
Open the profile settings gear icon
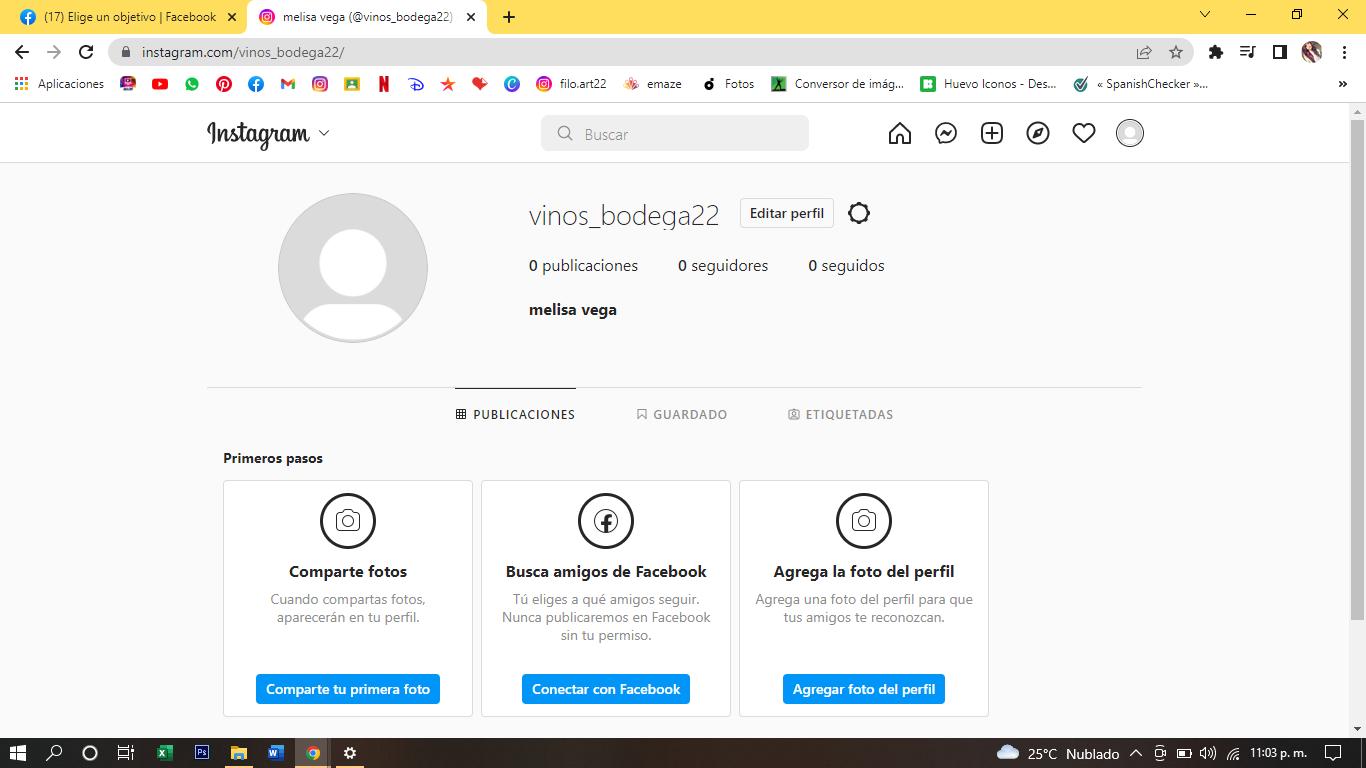(x=859, y=213)
